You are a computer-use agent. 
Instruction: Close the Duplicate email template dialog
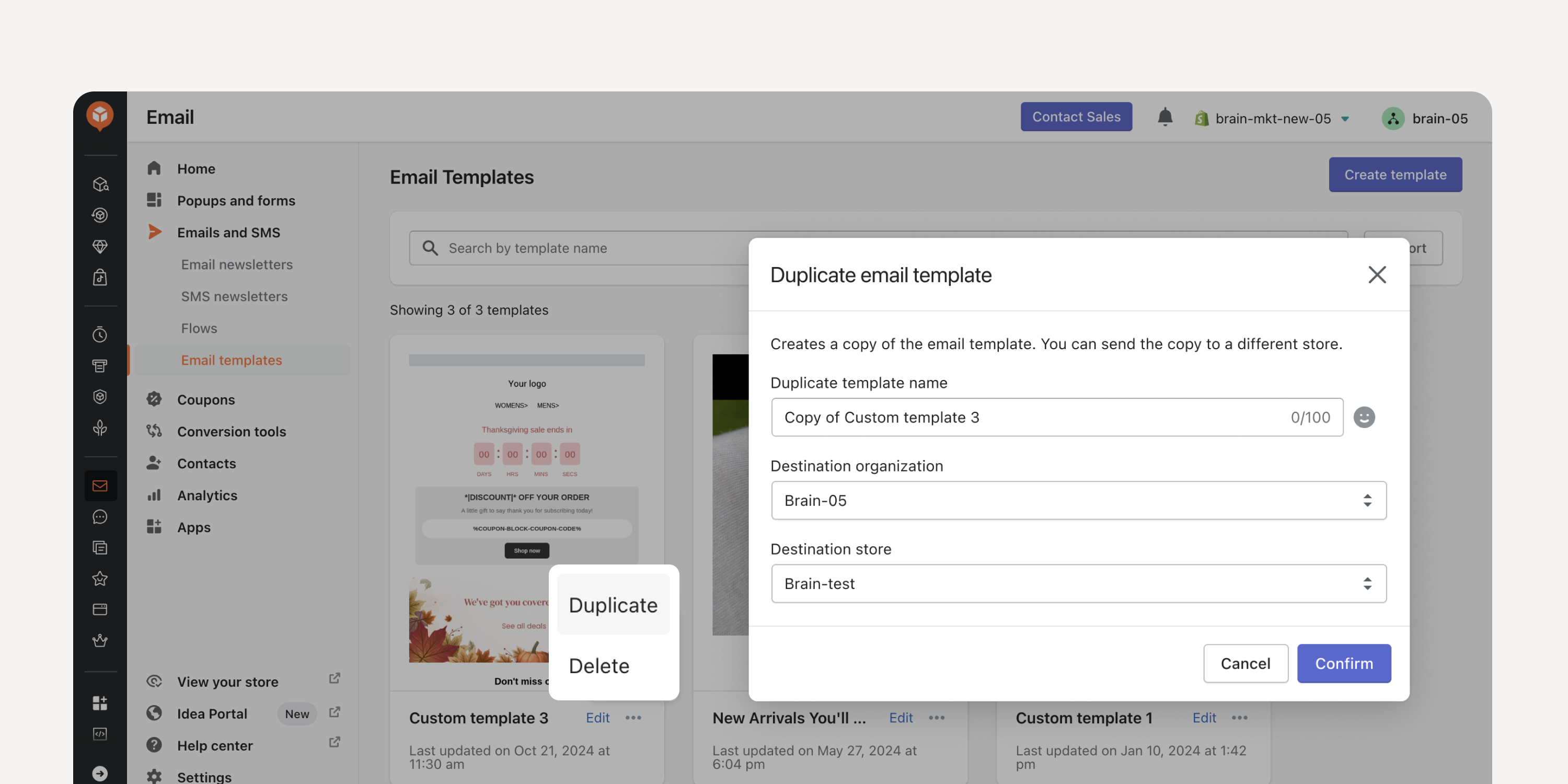tap(1377, 274)
